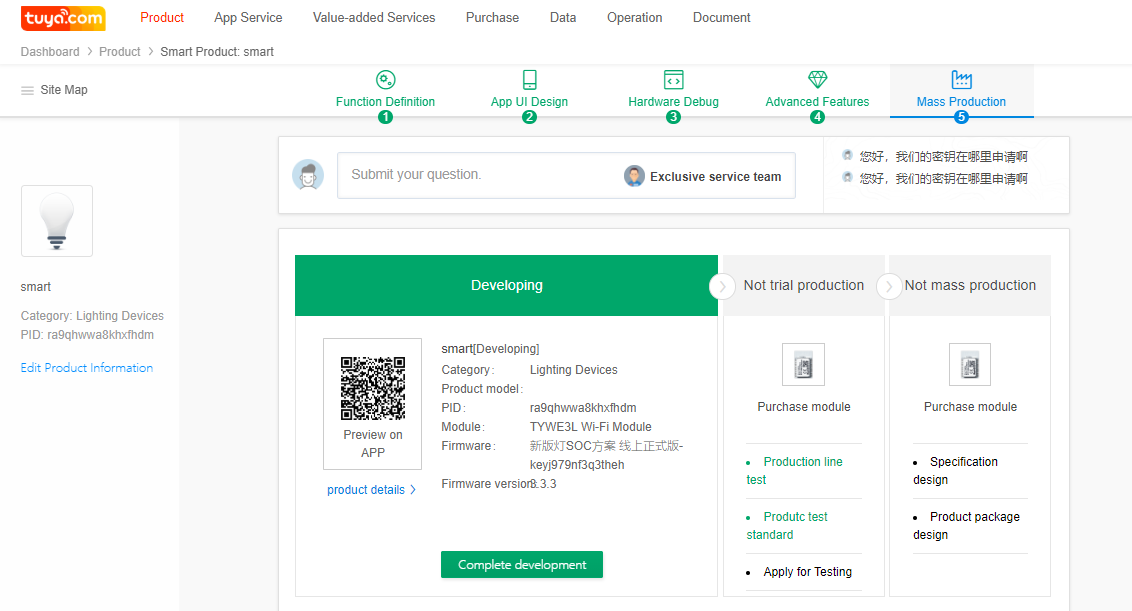The width and height of the screenshot is (1132, 611).
Task: Open the Hardware Debug code icon
Action: pos(673,80)
